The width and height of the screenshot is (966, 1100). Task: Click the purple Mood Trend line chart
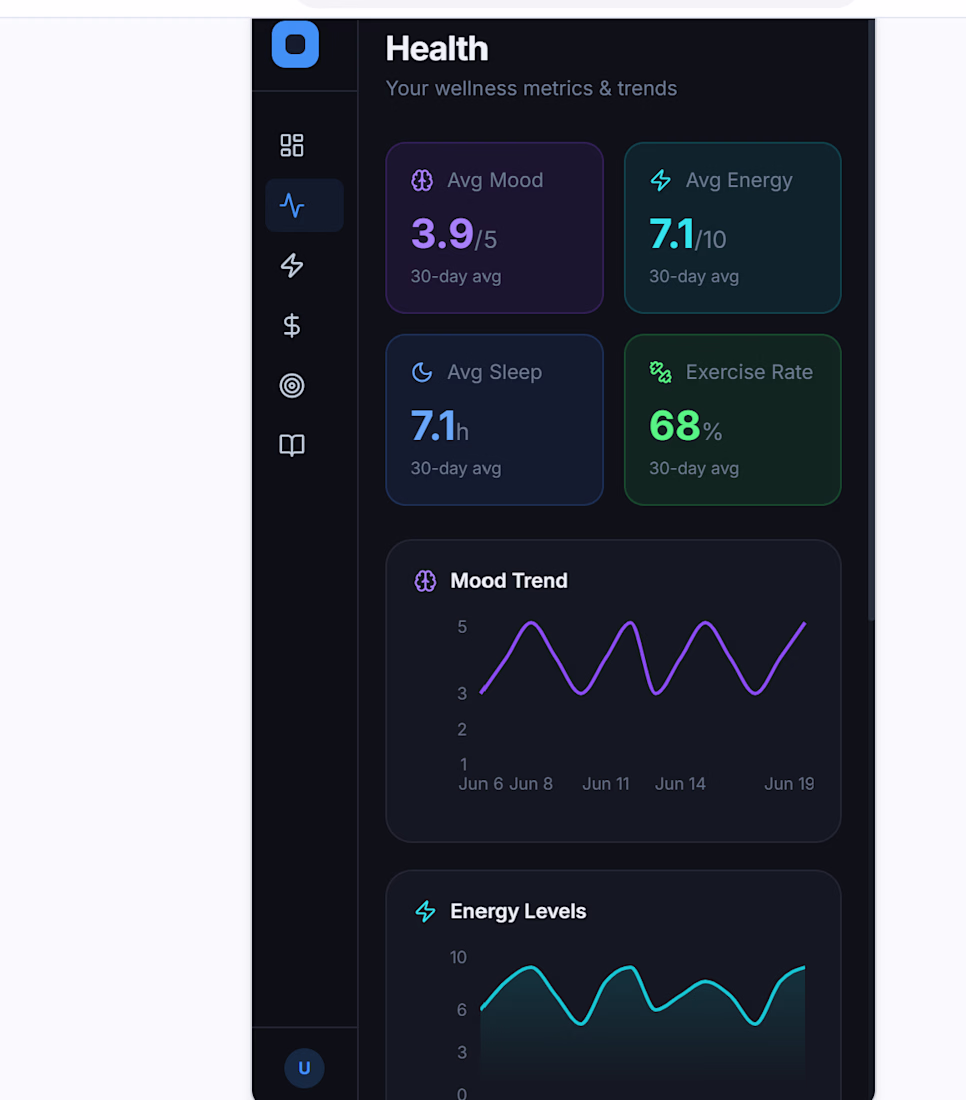point(643,658)
